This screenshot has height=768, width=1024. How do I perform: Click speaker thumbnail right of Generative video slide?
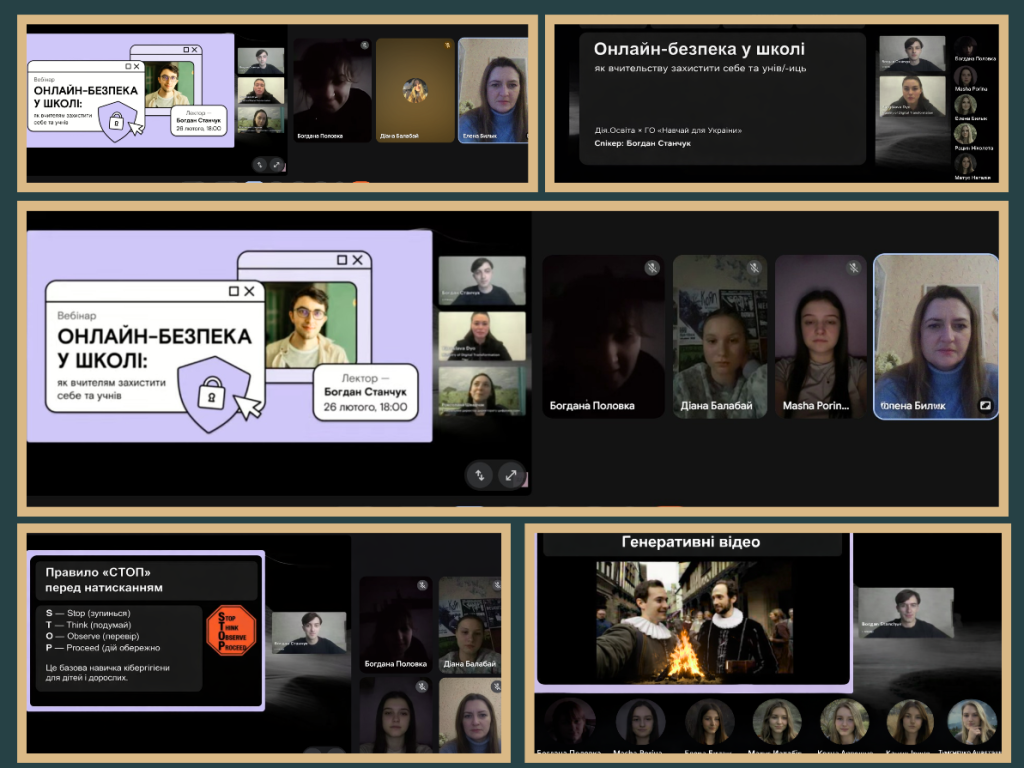905,612
